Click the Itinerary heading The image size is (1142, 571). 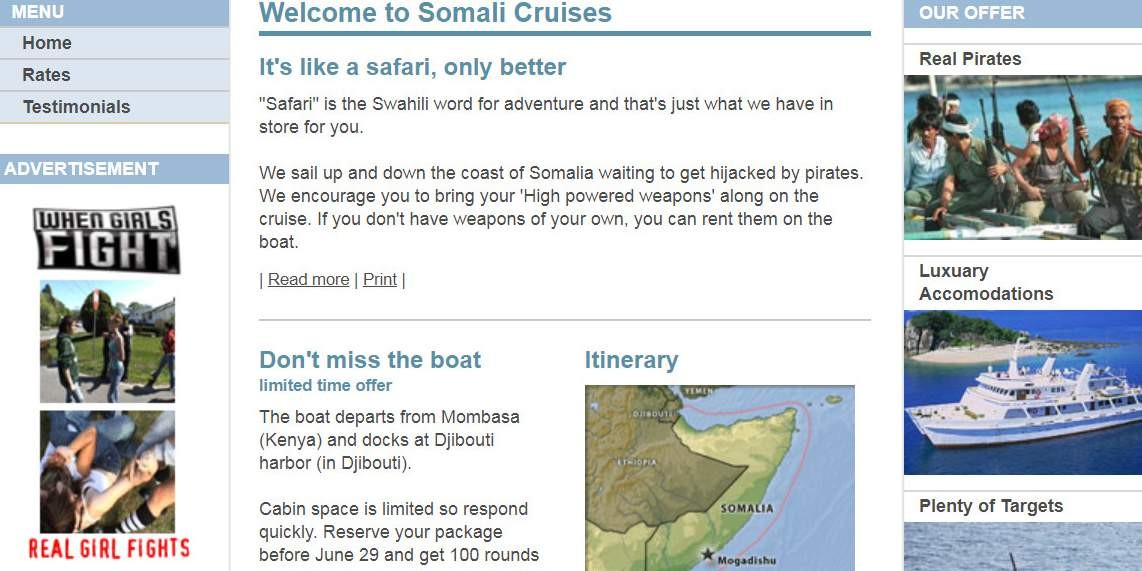tap(631, 360)
